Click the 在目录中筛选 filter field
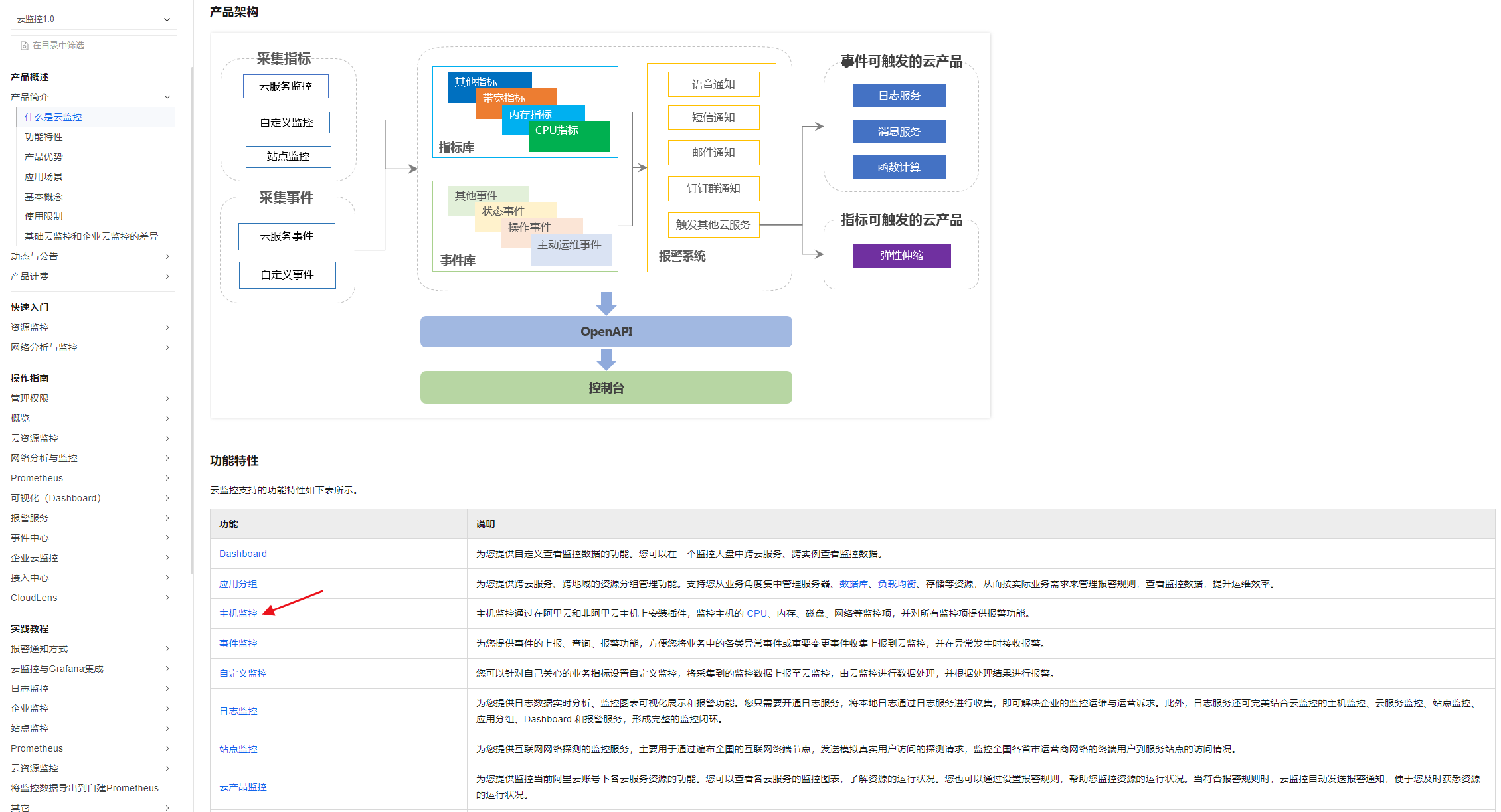This screenshot has width=1501, height=812. point(100,45)
